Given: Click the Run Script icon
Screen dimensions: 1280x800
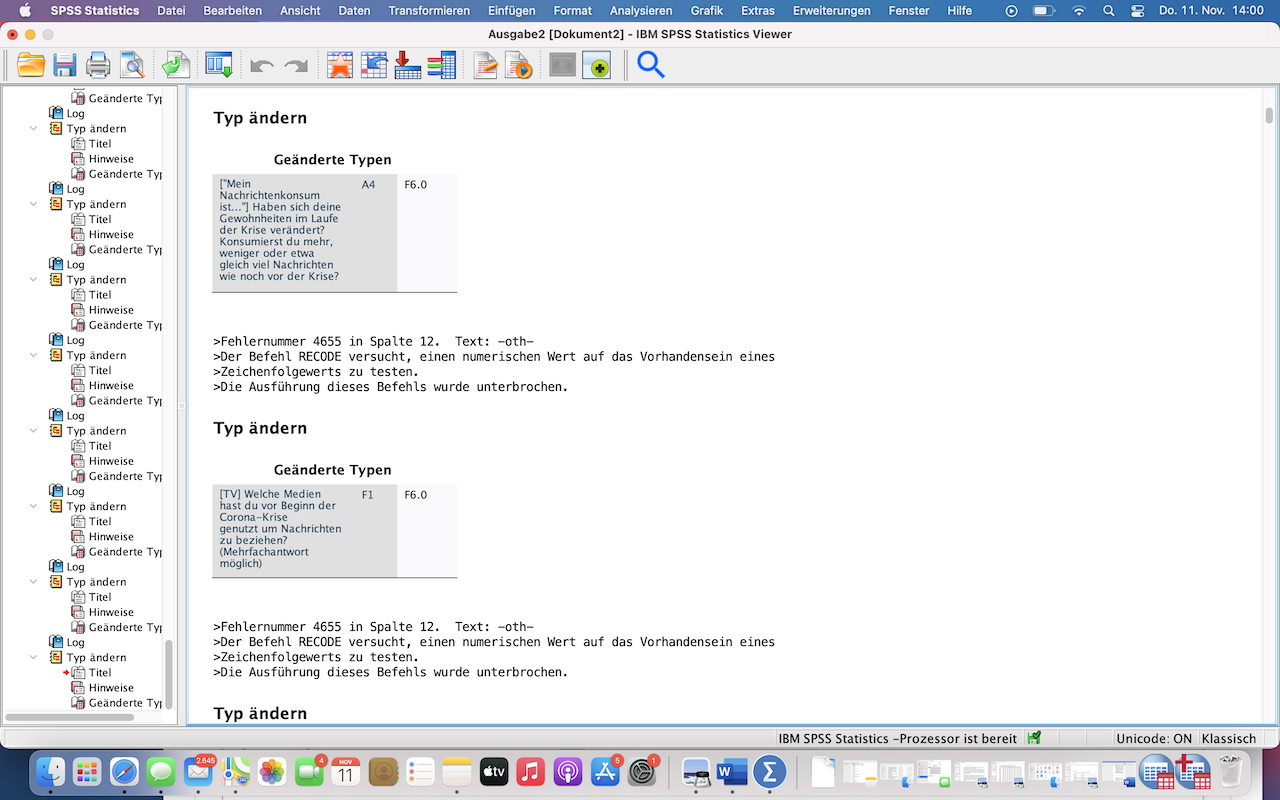Looking at the screenshot, I should [x=518, y=66].
